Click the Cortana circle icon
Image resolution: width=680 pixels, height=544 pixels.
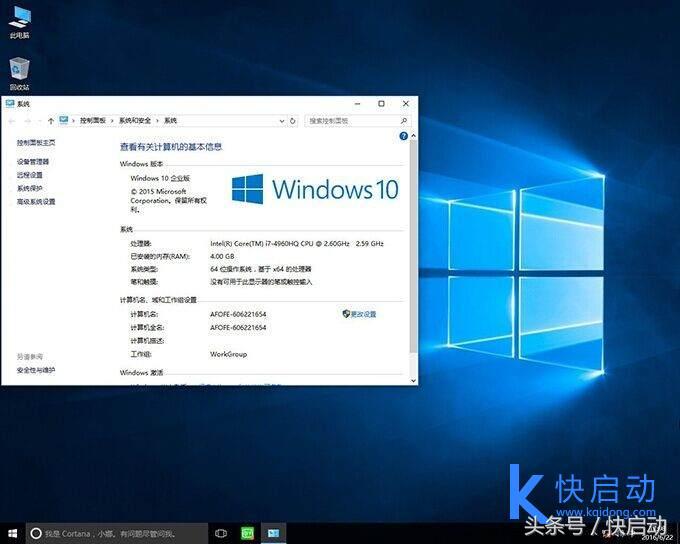36,534
